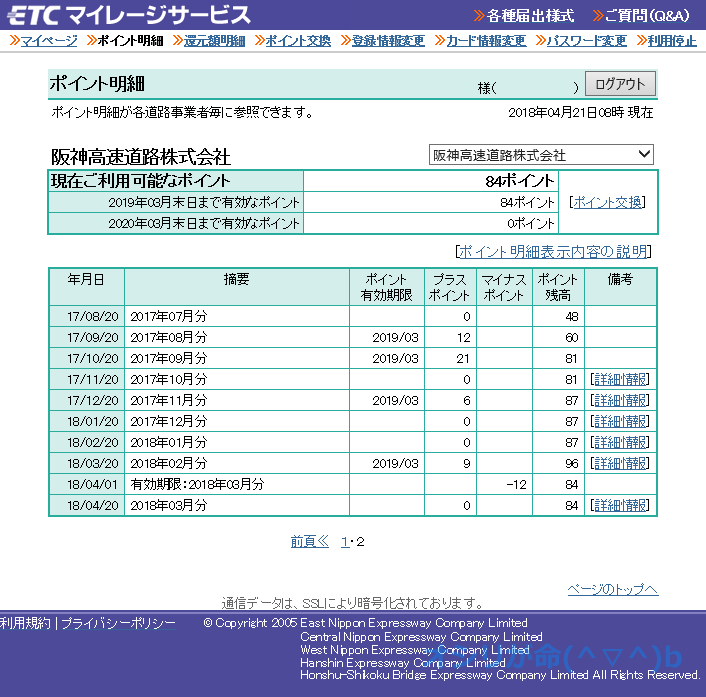Viewport: 706px width, 697px height.
Task: Open ご質問(Q&A) header link
Action: pos(647,16)
